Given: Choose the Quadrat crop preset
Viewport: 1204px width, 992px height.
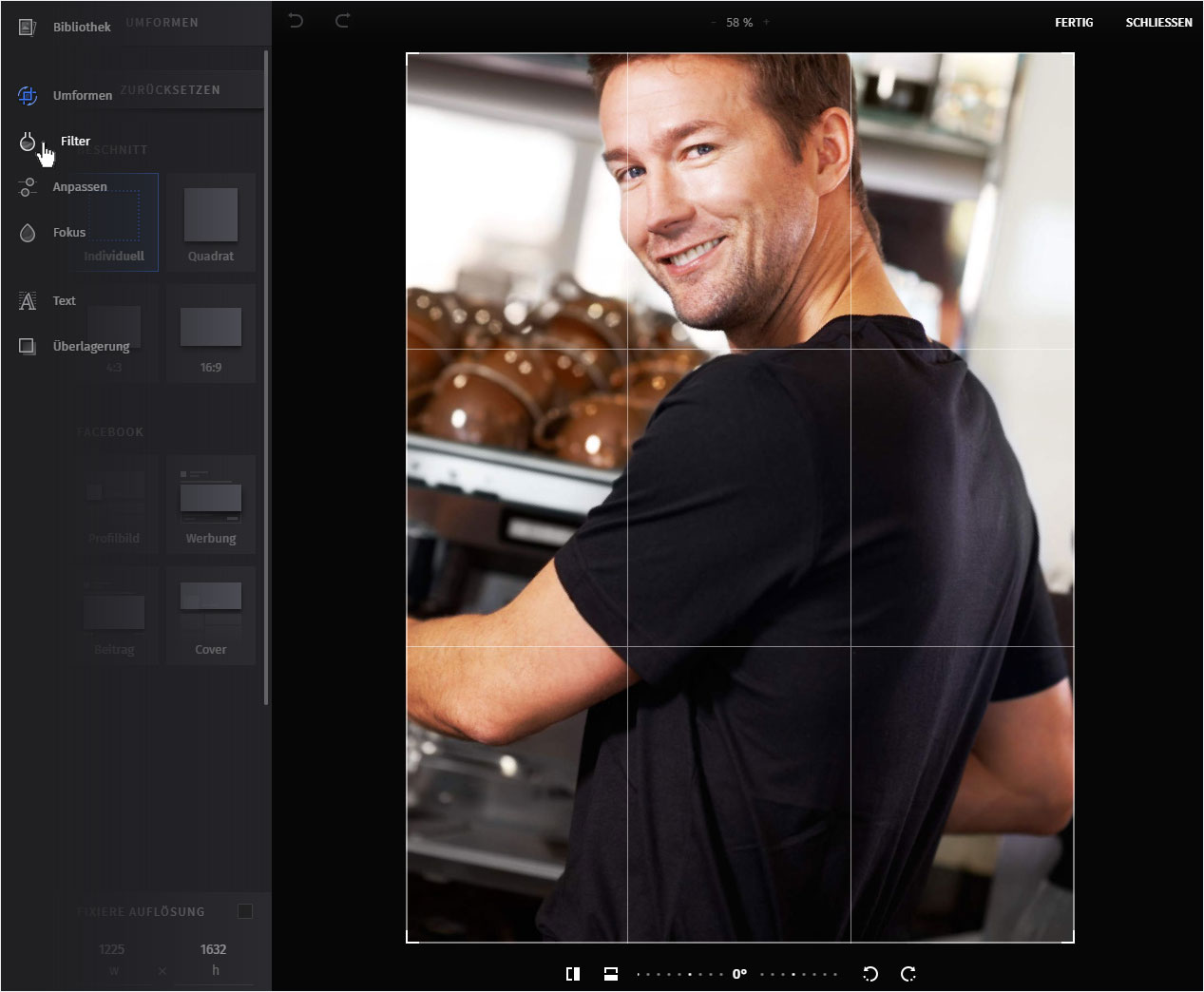Looking at the screenshot, I should click(211, 222).
